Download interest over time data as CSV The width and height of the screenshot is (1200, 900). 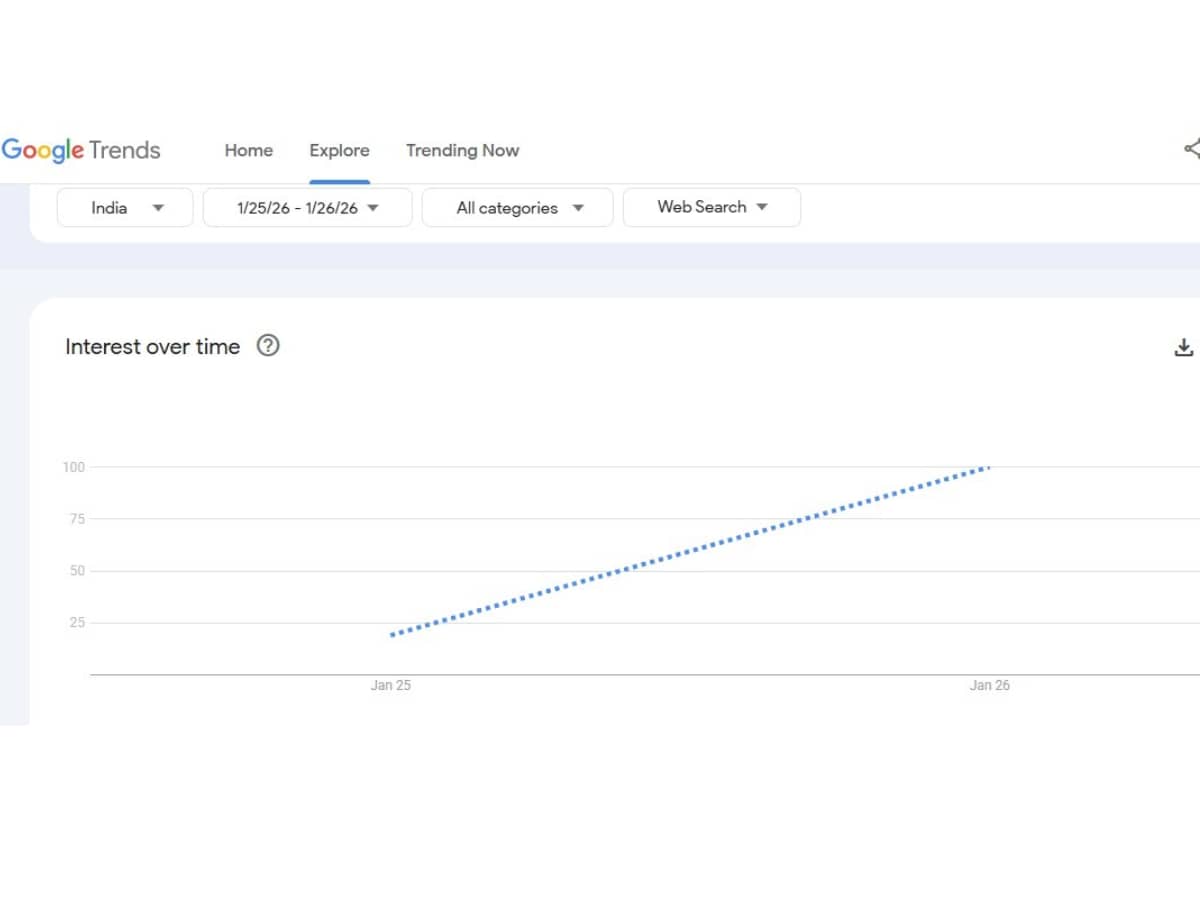1184,347
